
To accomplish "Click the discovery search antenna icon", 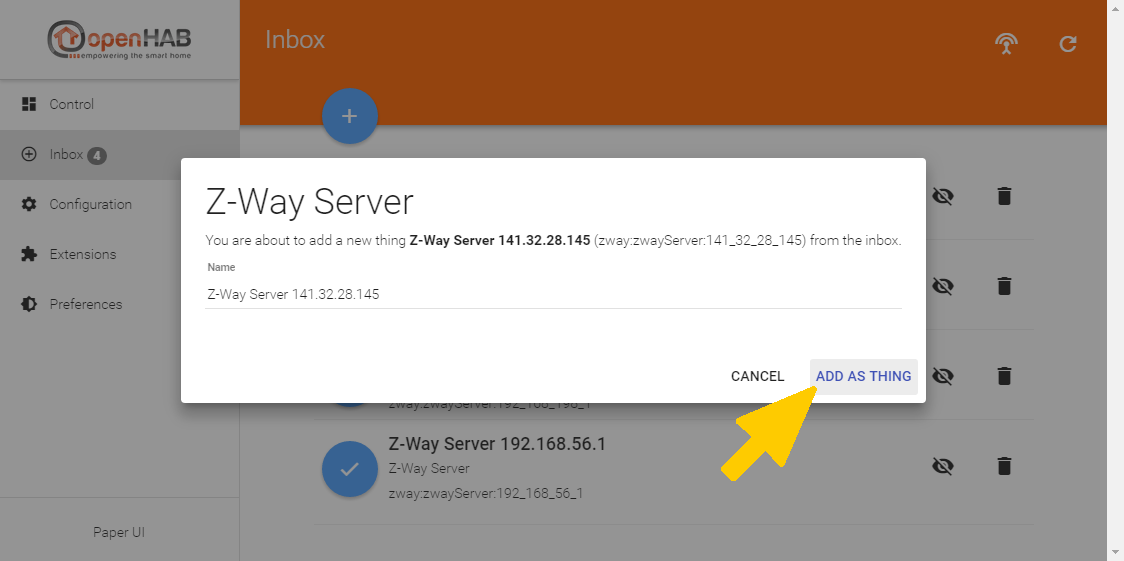I will tap(1006, 44).
